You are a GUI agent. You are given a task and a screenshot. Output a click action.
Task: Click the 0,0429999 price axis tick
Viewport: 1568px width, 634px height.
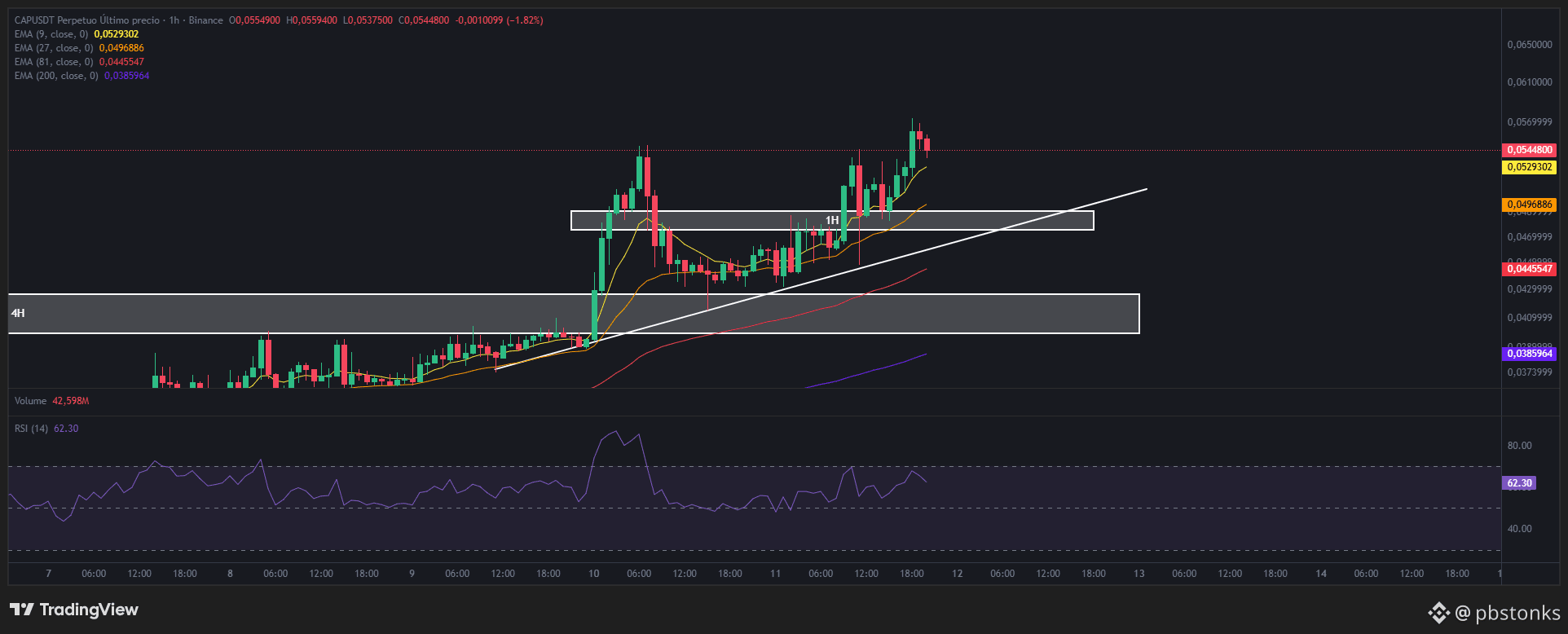click(x=1530, y=289)
